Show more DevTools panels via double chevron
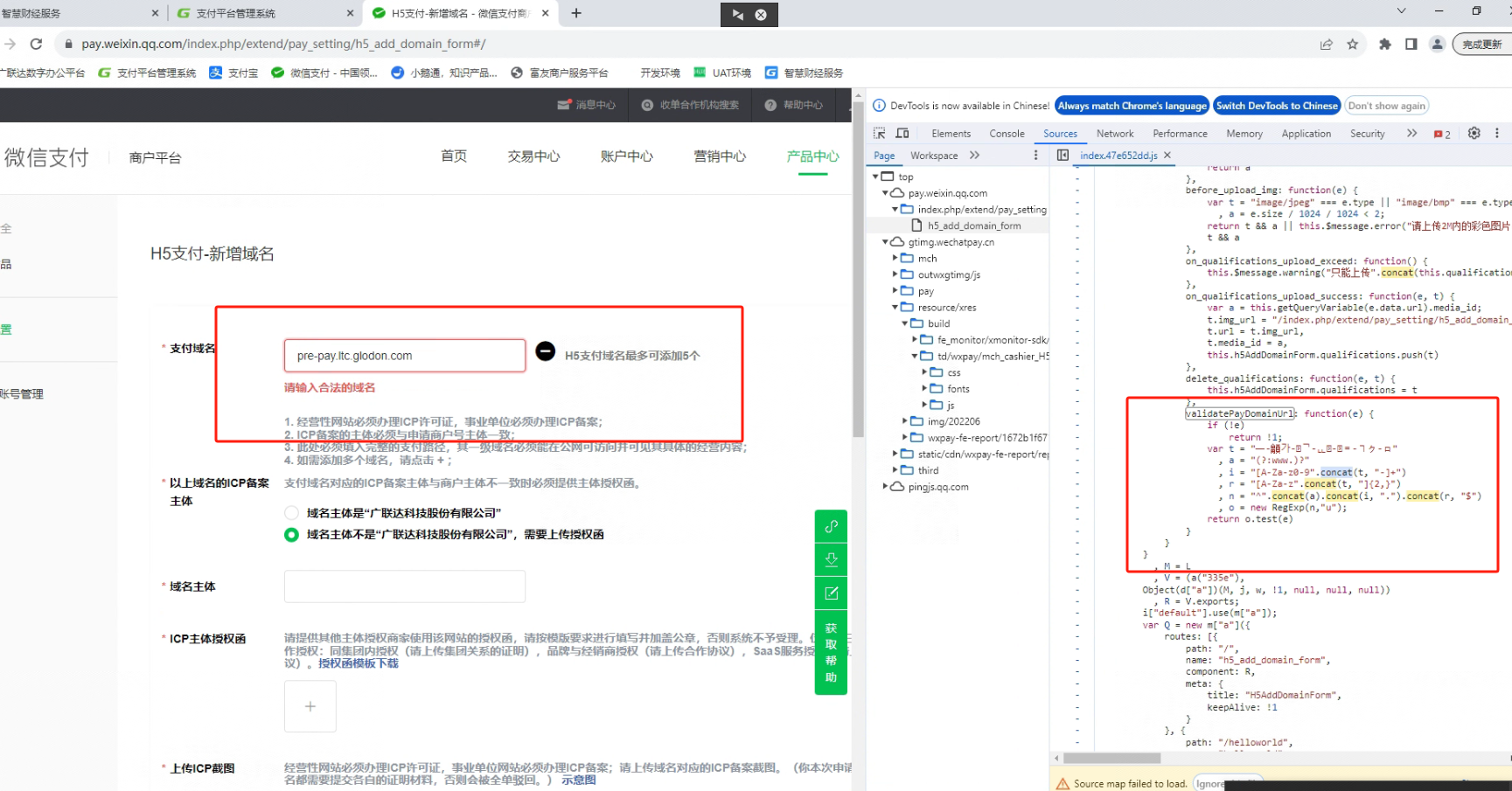This screenshot has width=1512, height=791. (x=1411, y=133)
